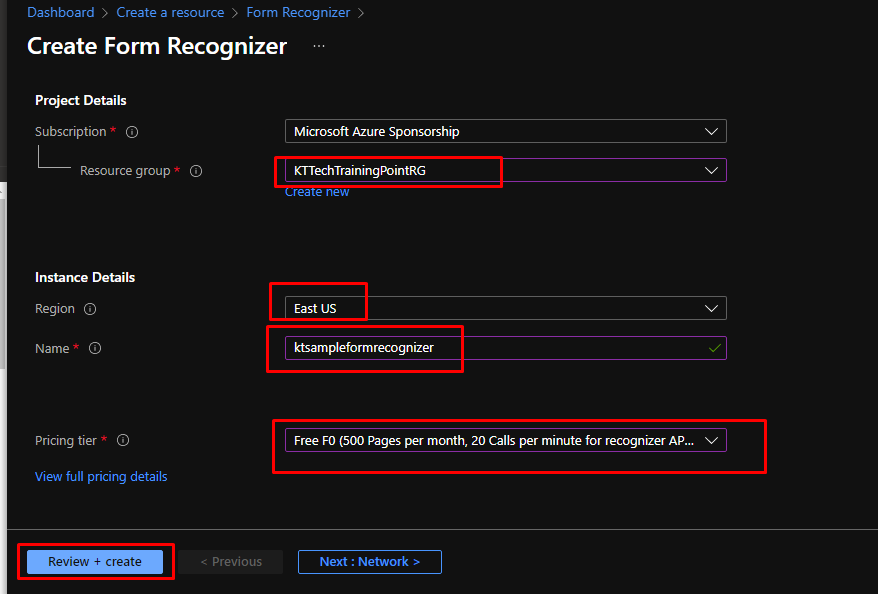Open View full pricing details link
Viewport: 878px width, 594px height.
(101, 477)
